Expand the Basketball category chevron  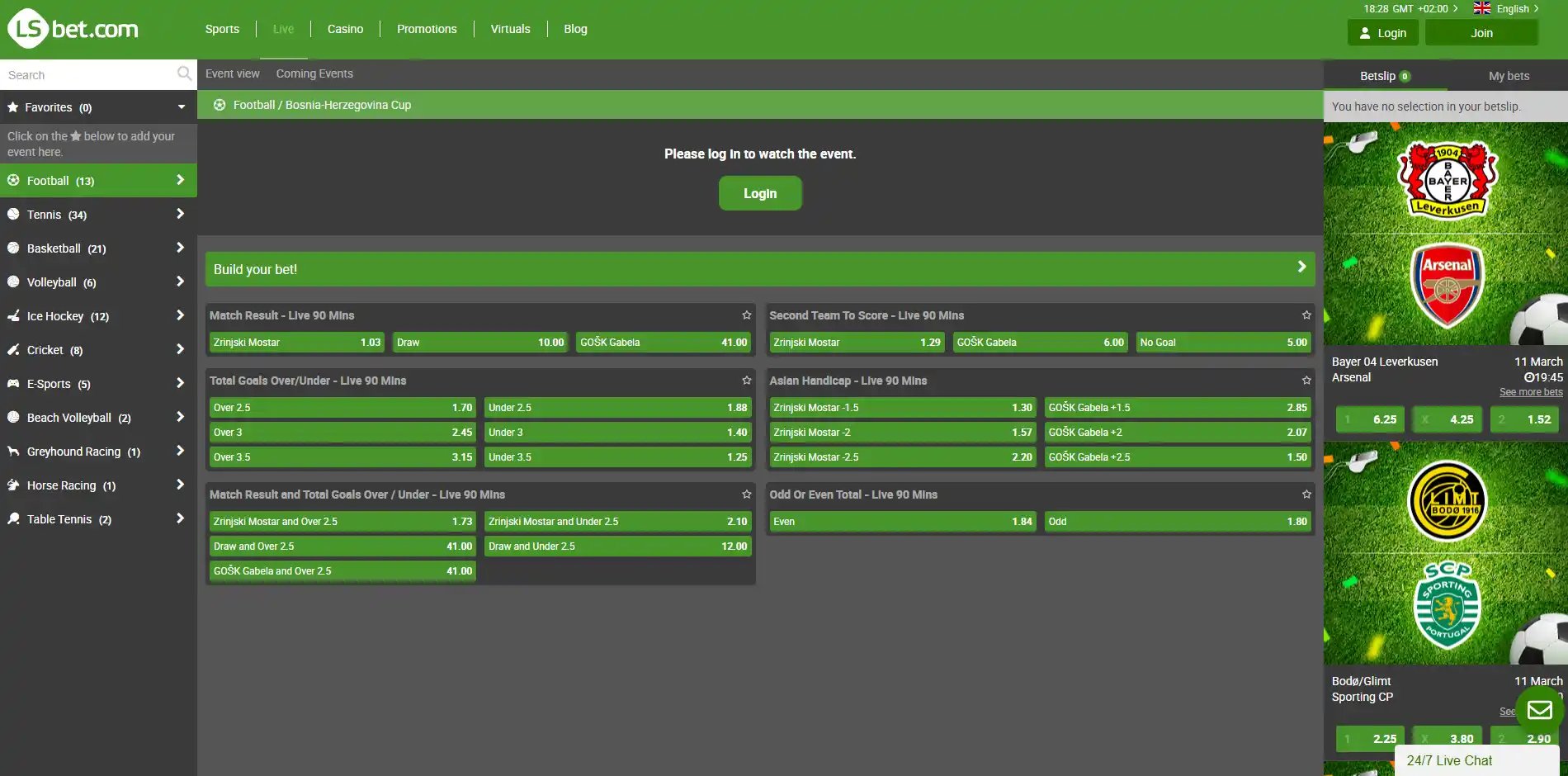[x=180, y=248]
